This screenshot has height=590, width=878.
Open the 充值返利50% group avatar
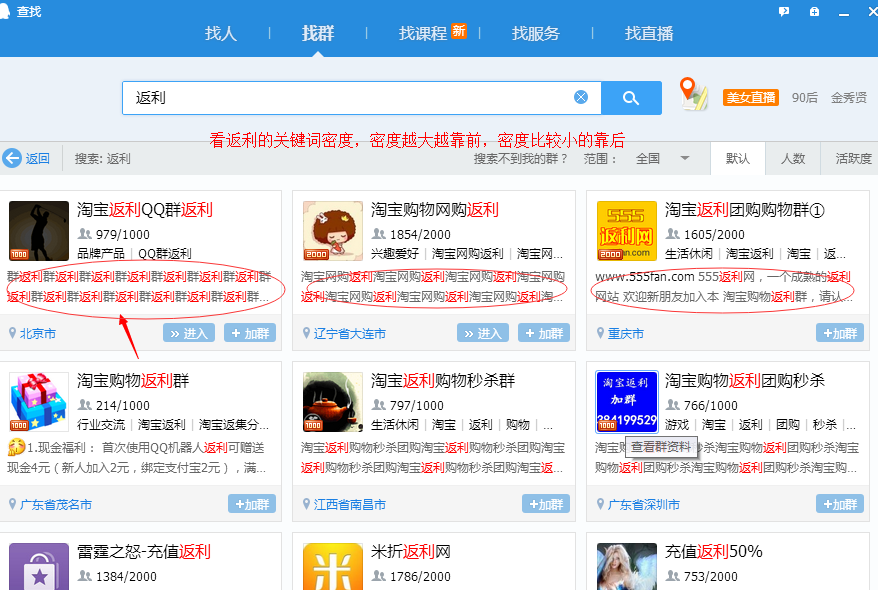(627, 566)
